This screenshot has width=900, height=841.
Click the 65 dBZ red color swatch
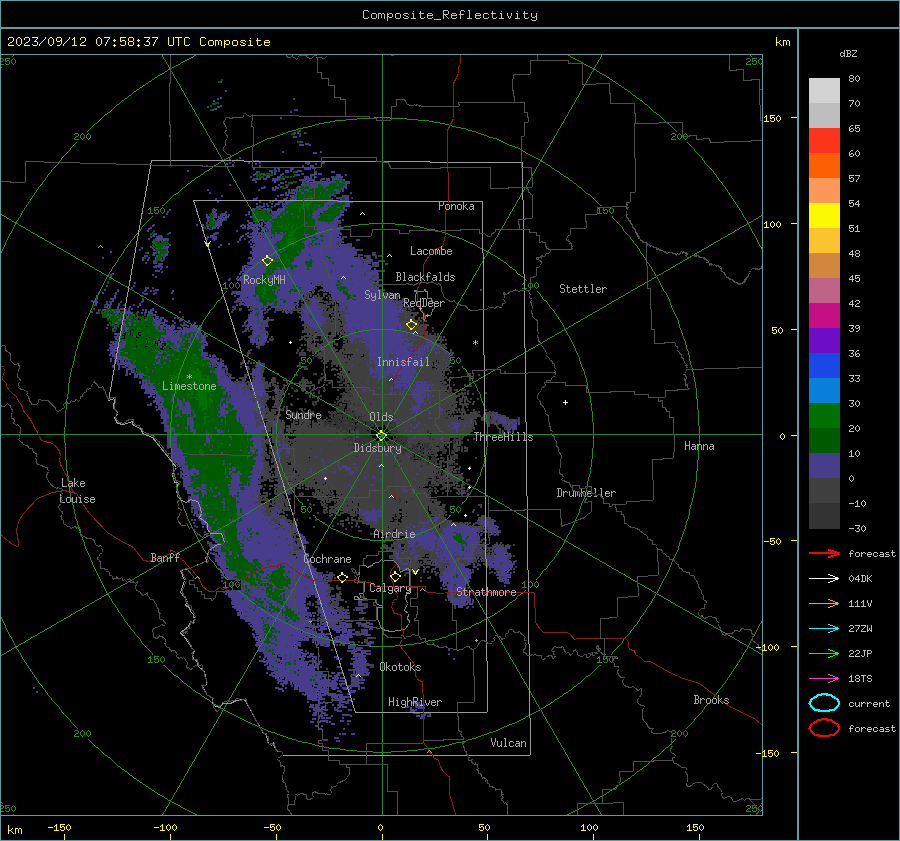click(824, 140)
